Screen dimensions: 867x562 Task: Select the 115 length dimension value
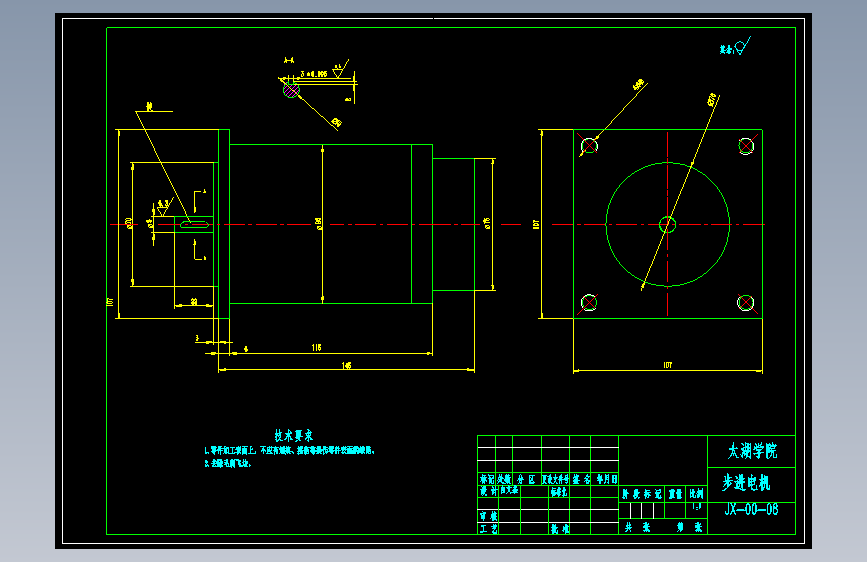click(x=316, y=347)
